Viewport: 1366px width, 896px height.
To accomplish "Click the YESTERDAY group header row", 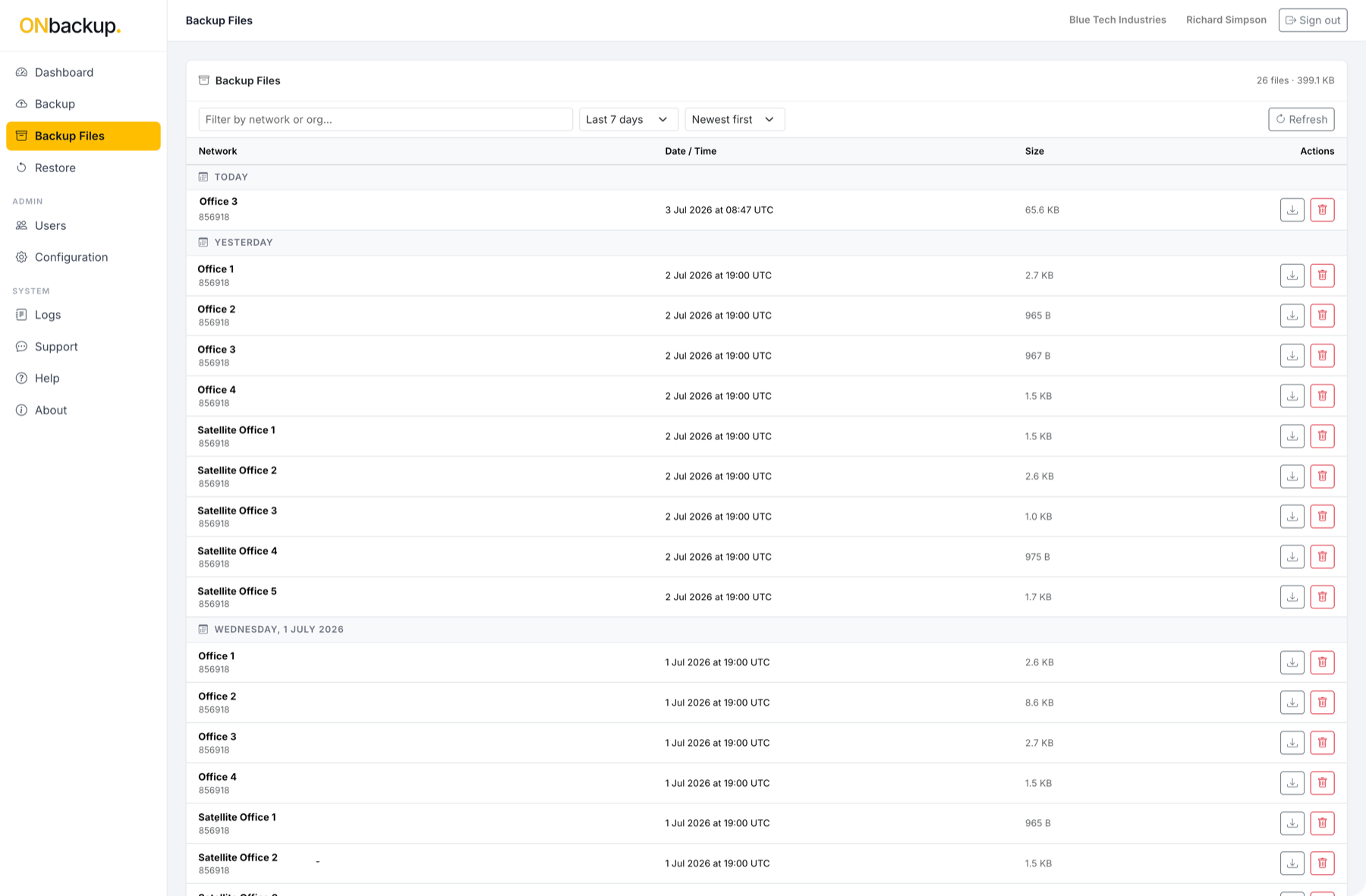I will tap(766, 242).
